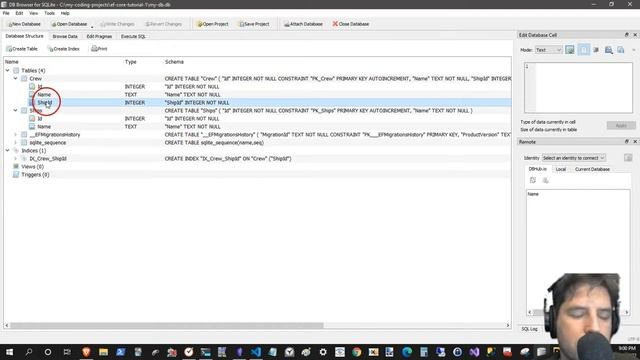Toggle the highlighted button in cell editor toolbar
Viewport: 640px width, 360px height.
click(x=584, y=50)
